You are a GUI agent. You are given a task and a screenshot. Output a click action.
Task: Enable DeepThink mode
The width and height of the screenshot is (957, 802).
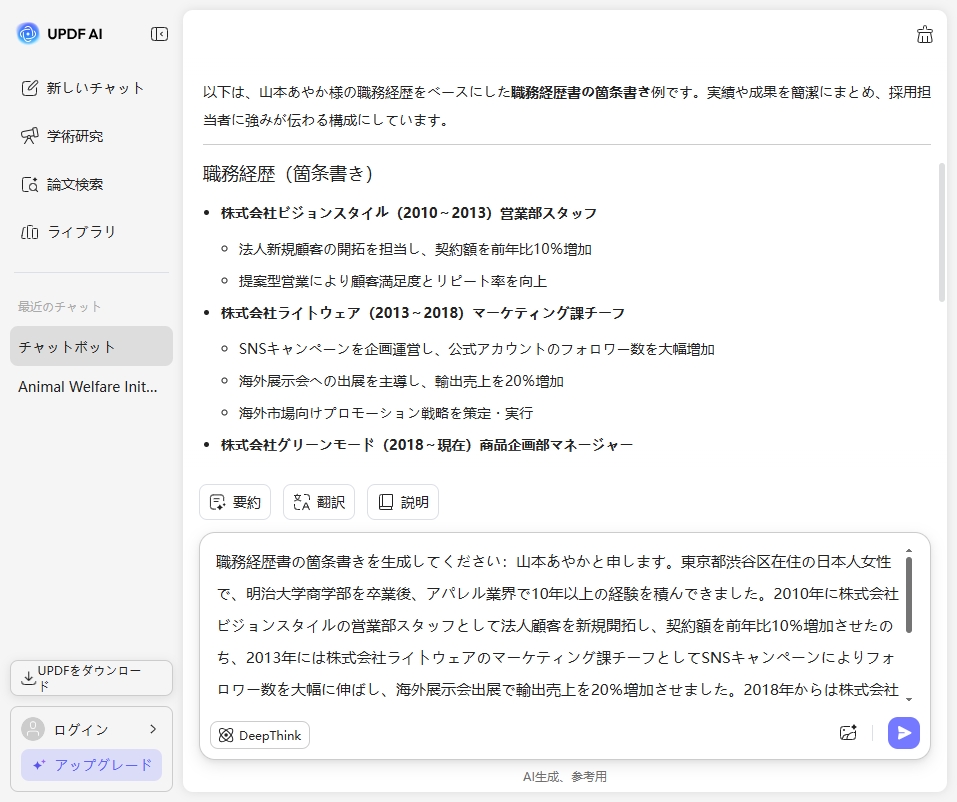click(259, 735)
